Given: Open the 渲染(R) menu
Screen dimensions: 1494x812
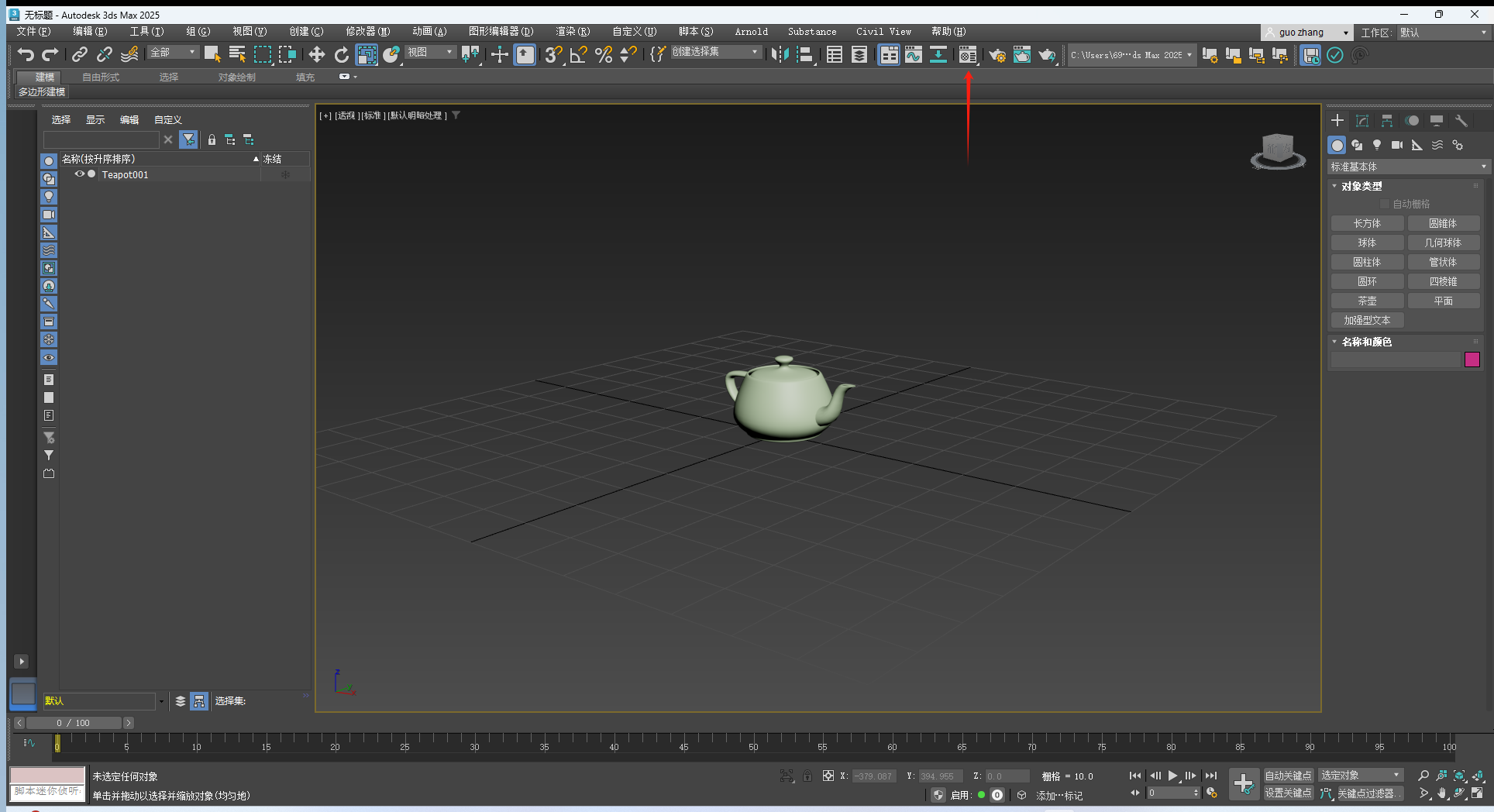Looking at the screenshot, I should pyautogui.click(x=573, y=32).
